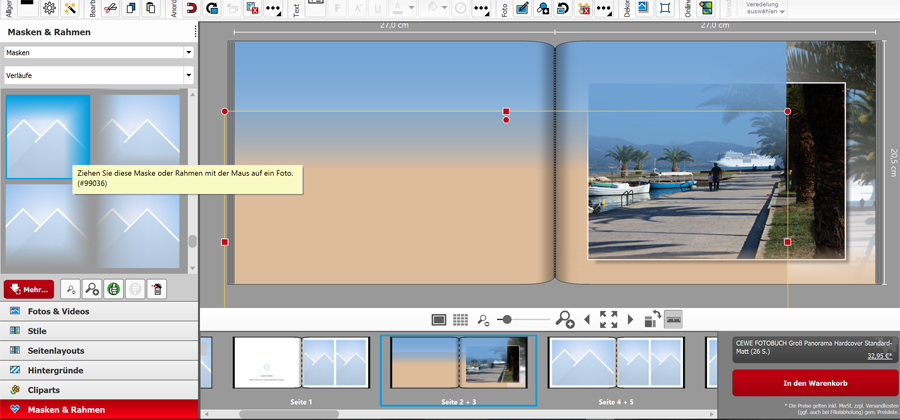The width and height of the screenshot is (900, 420).
Task: Click the zoom-in magnifier below the page
Action: tap(565, 320)
